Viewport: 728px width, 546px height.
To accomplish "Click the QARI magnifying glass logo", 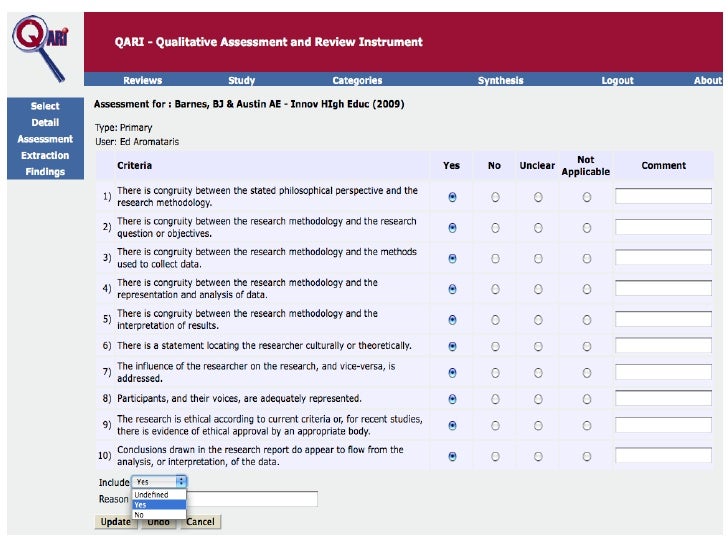I will point(41,48).
